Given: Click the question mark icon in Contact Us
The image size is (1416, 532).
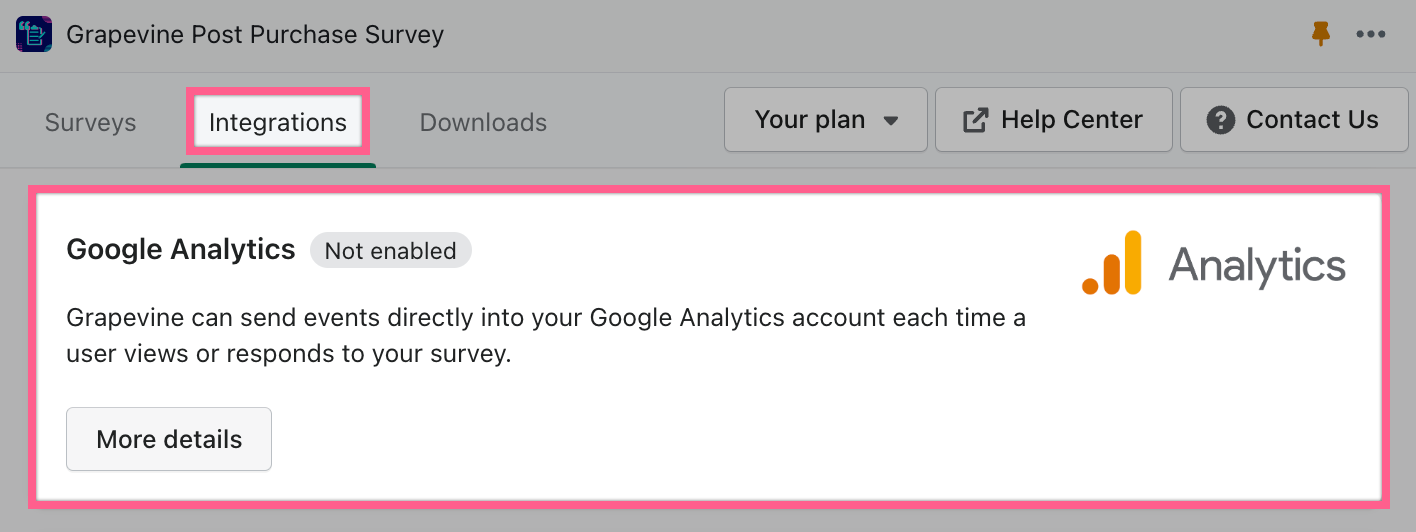Looking at the screenshot, I should coord(1220,120).
